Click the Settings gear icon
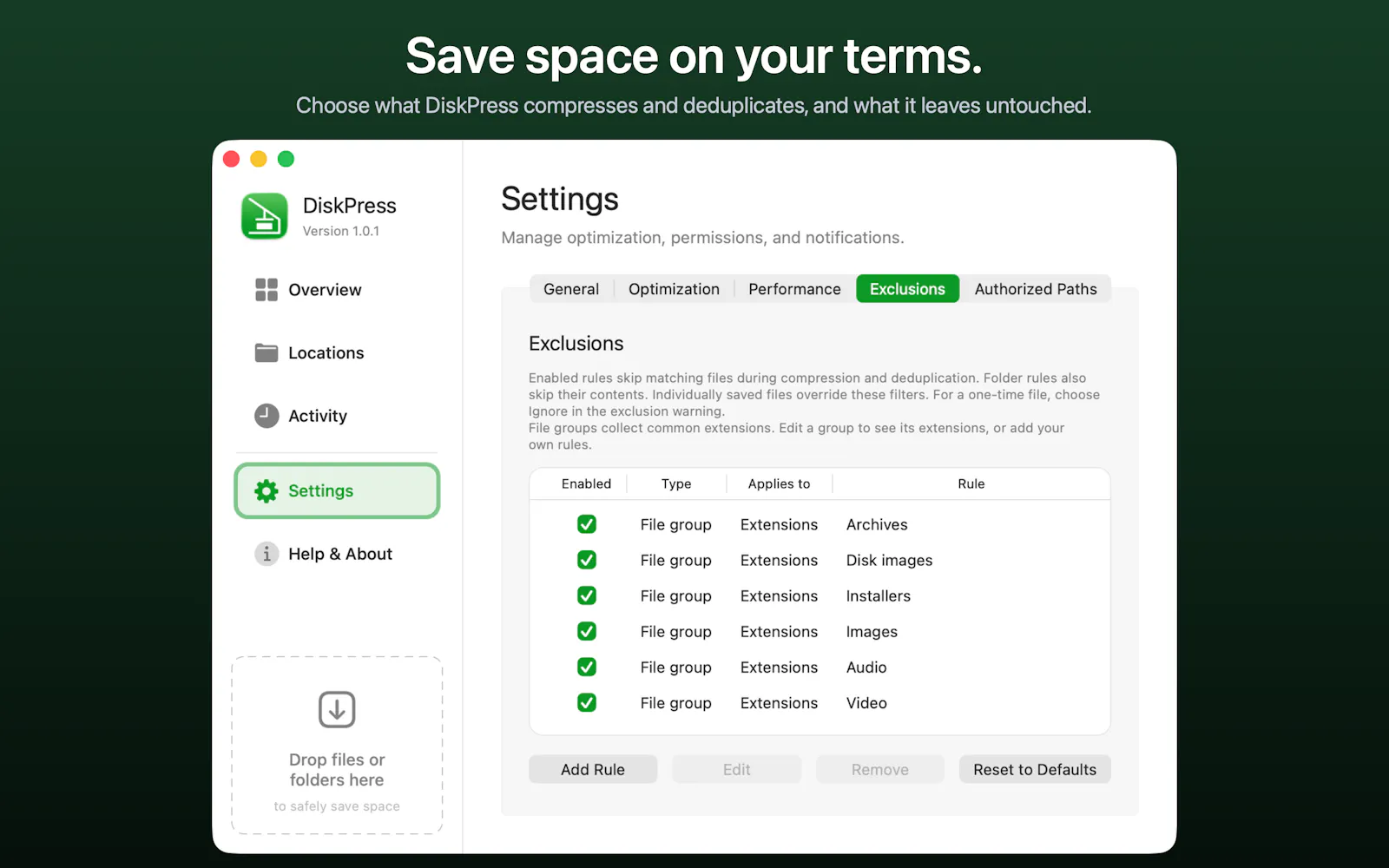The image size is (1389, 868). tap(267, 491)
